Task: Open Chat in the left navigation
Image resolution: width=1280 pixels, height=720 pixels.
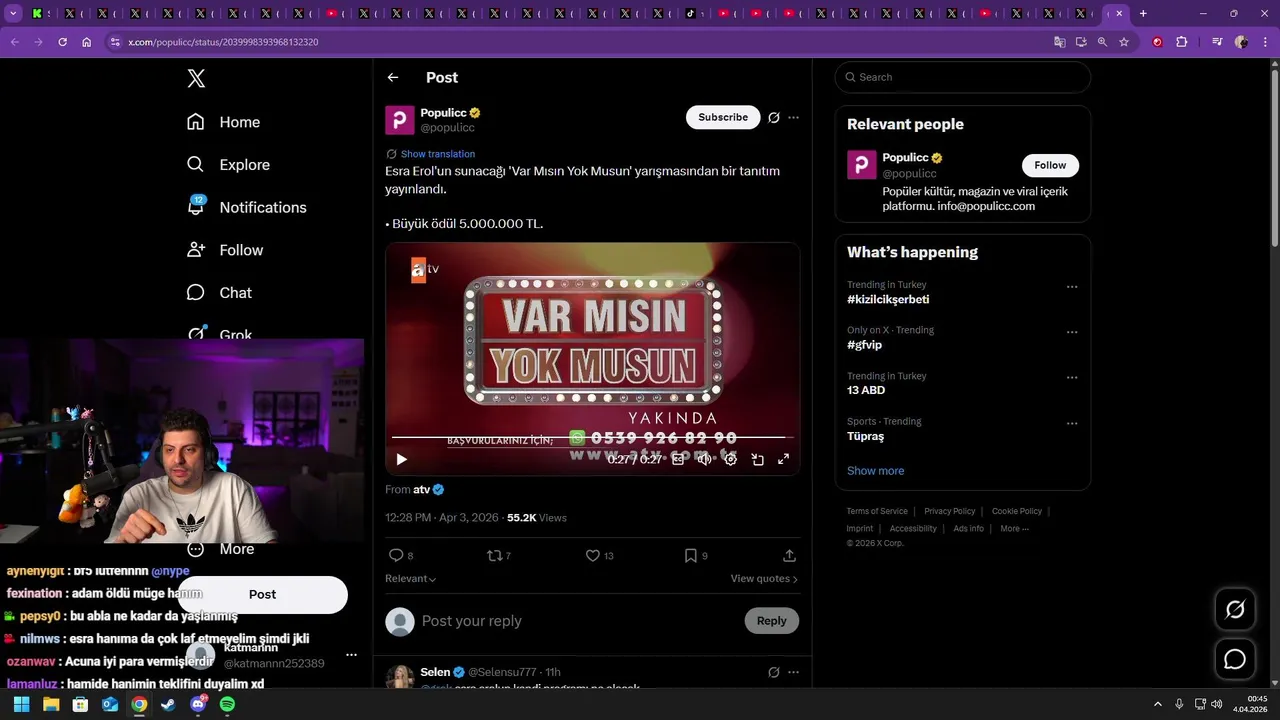Action: pyautogui.click(x=219, y=293)
